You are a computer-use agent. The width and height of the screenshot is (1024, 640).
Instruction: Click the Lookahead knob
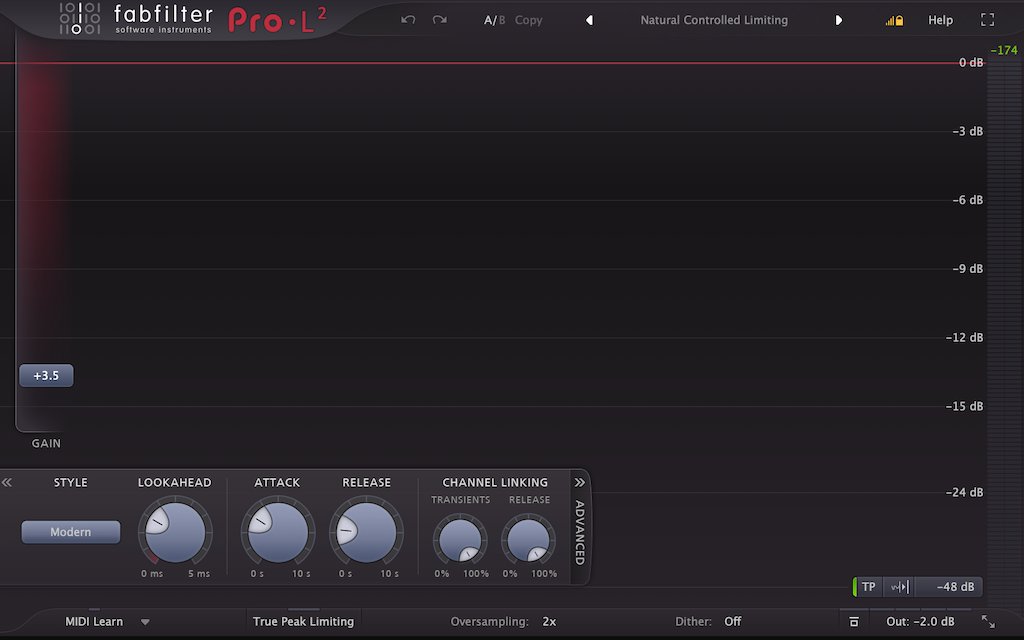click(x=175, y=531)
